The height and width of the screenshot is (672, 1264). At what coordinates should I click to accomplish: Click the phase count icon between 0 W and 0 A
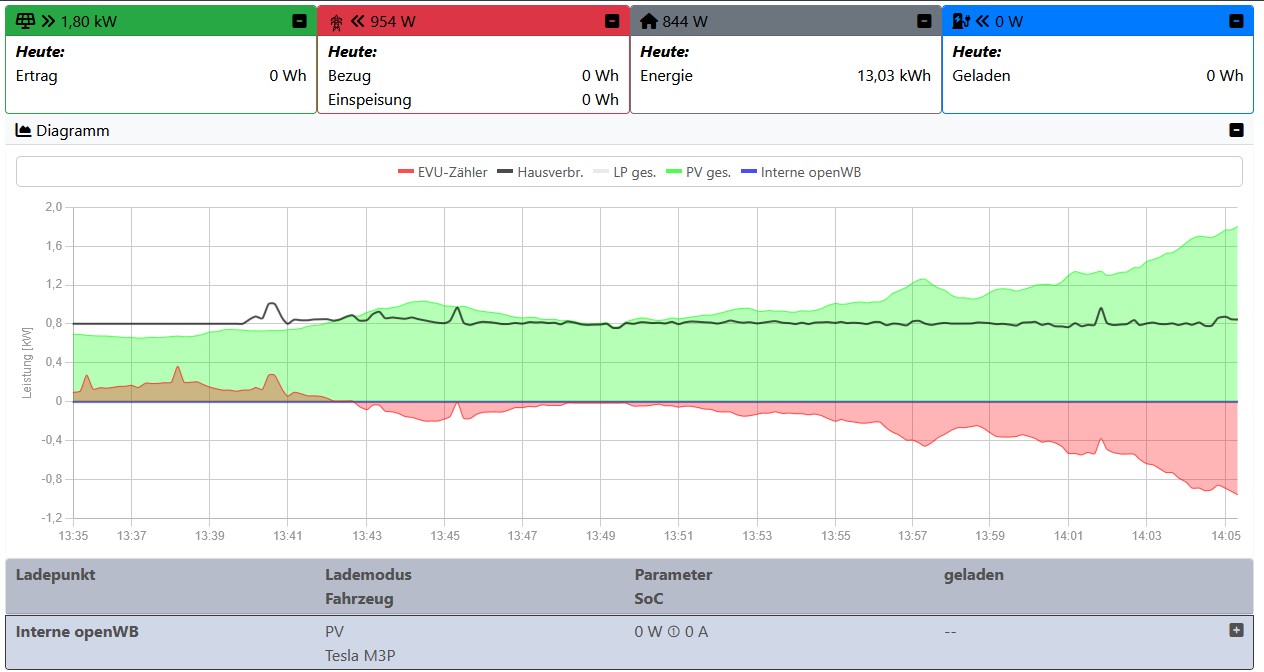click(674, 632)
